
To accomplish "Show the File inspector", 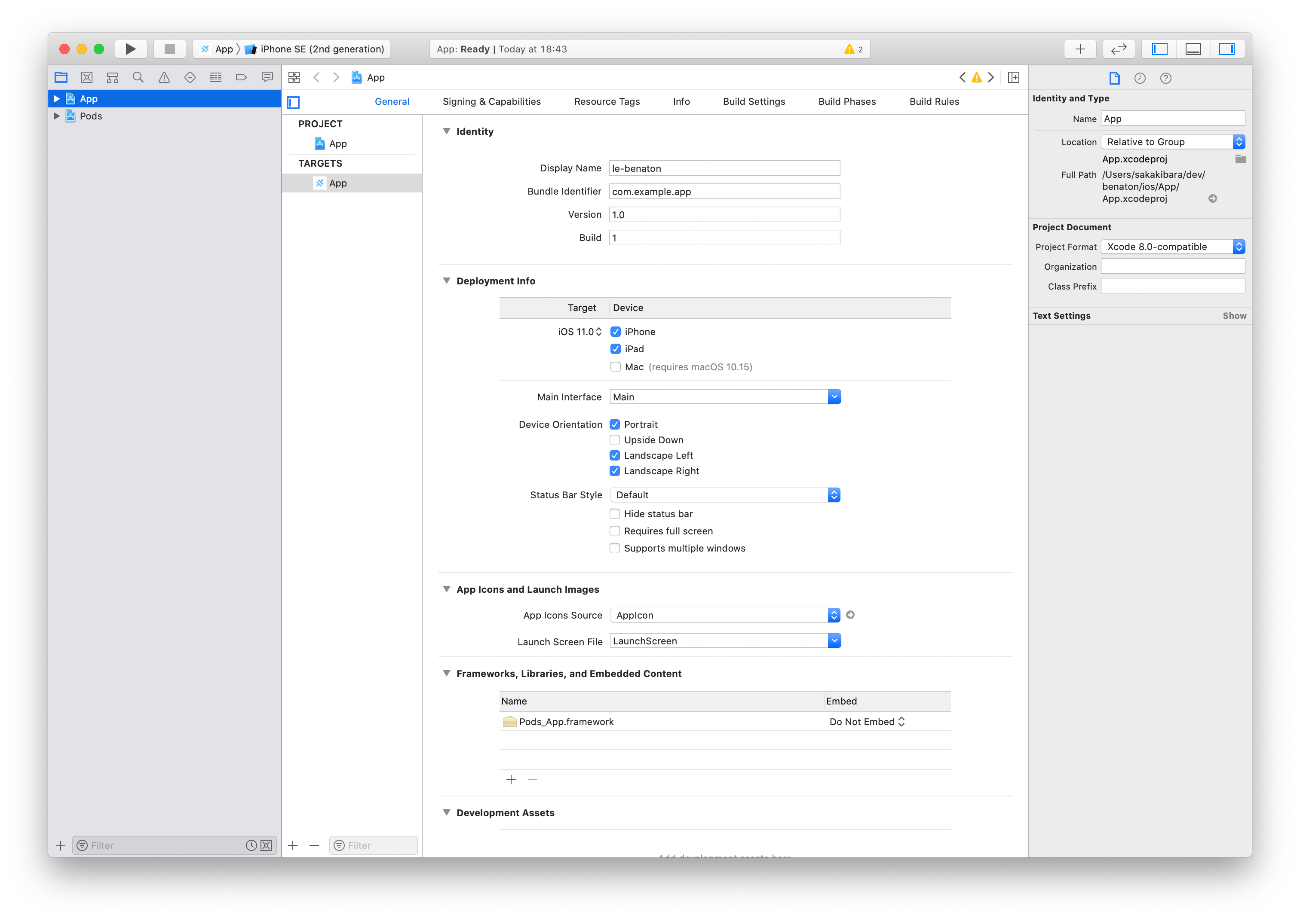I will point(1114,78).
